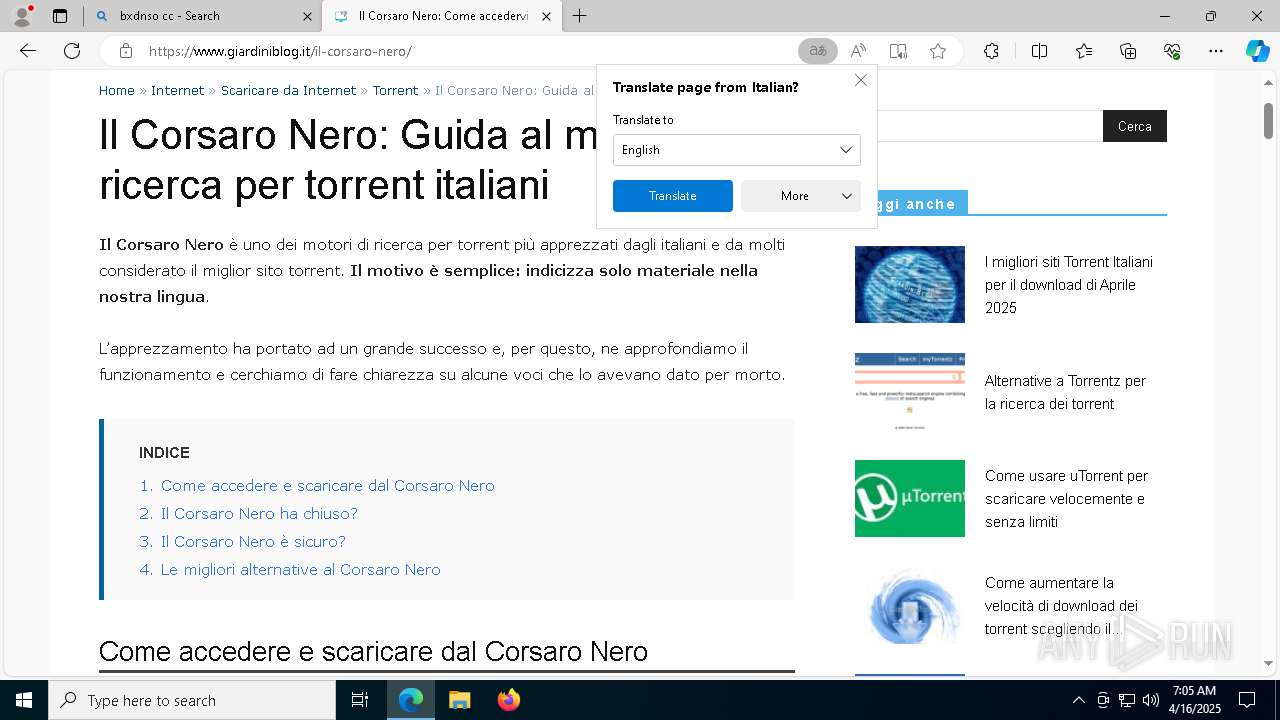This screenshot has height=720, width=1280.
Task: Open Settings and more menu
Action: (1216, 51)
